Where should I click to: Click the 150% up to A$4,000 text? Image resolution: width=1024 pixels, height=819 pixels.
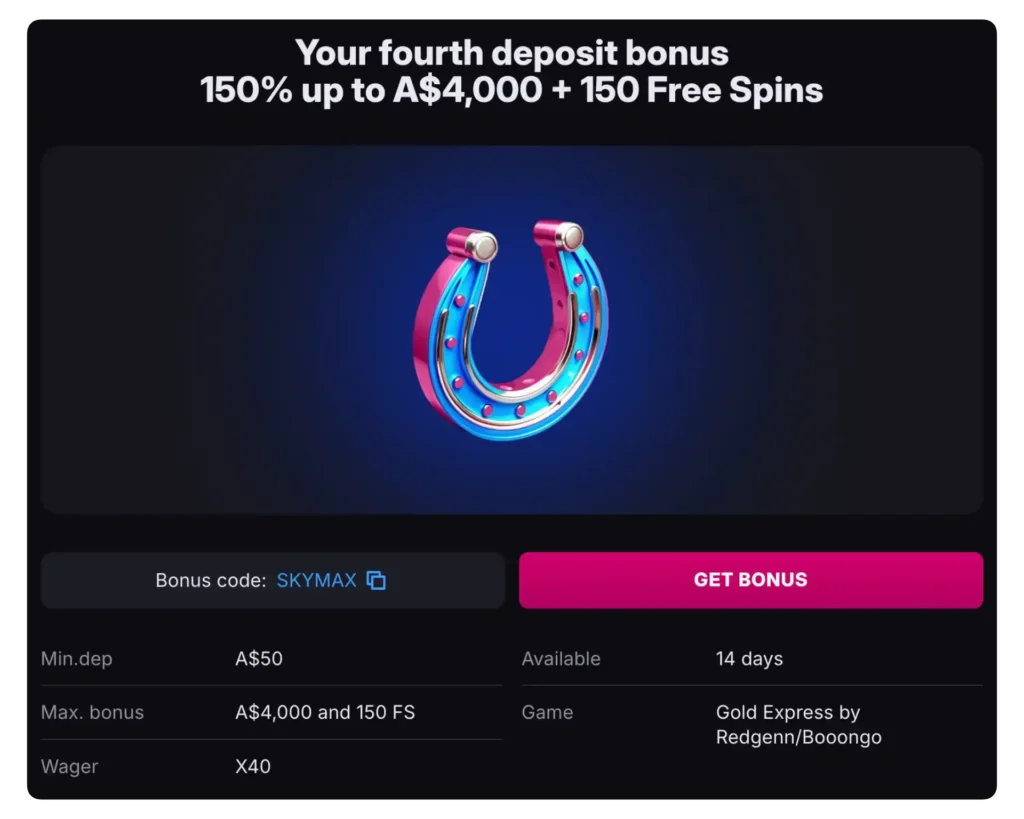tap(370, 91)
